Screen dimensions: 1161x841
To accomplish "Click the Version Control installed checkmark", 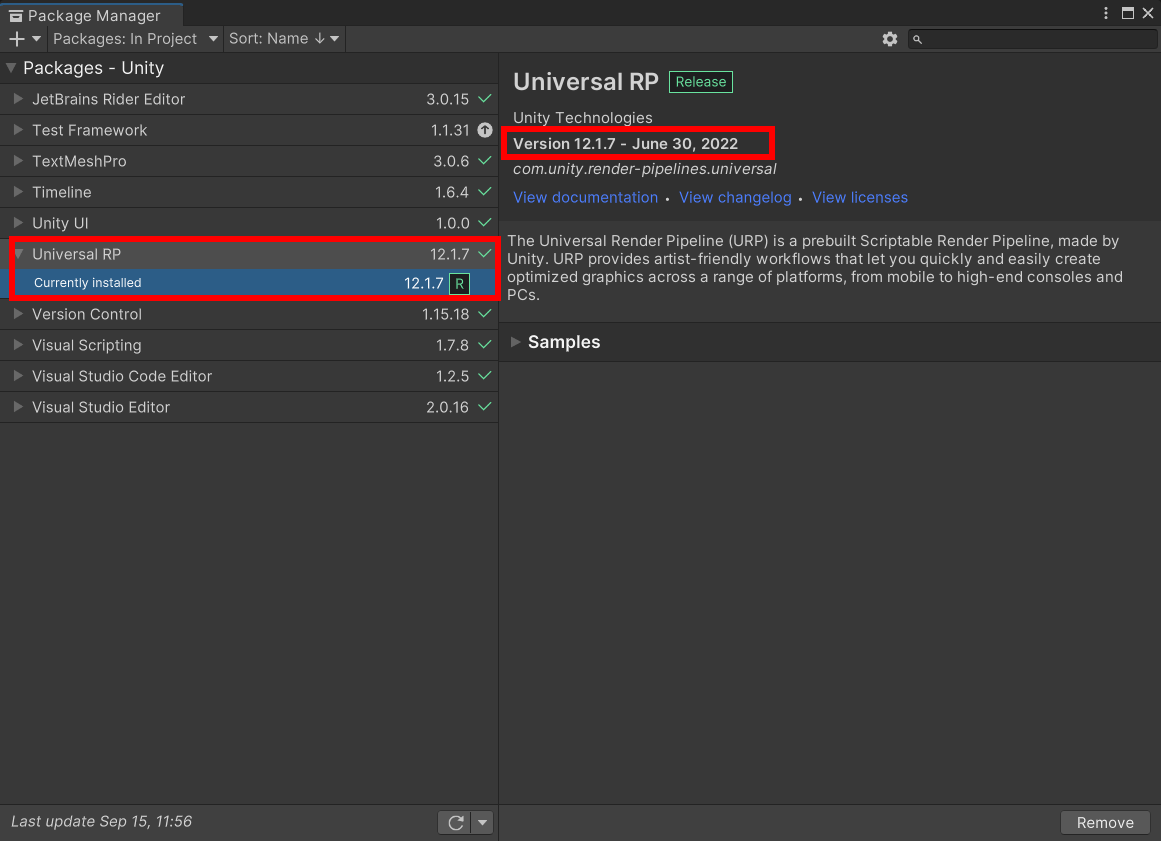I will (x=485, y=313).
